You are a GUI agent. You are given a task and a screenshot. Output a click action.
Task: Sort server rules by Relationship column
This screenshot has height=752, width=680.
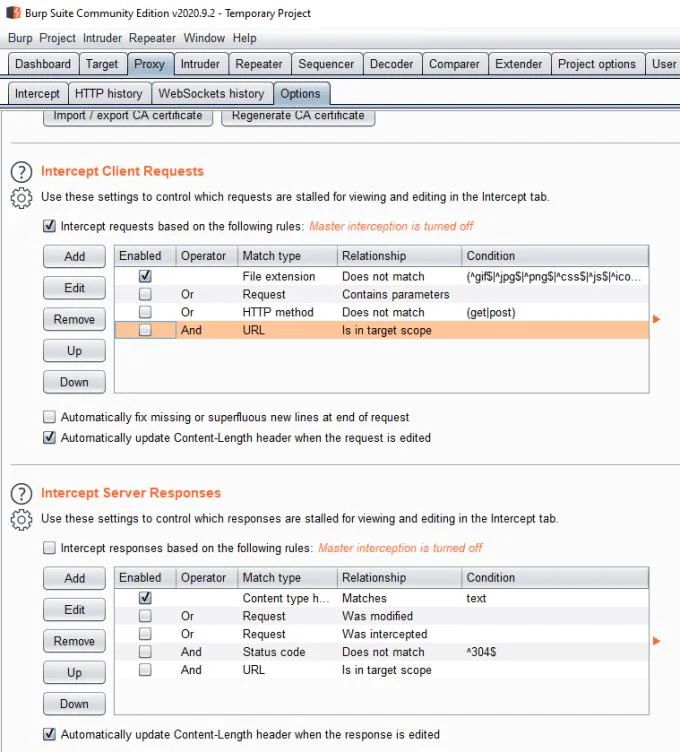(x=399, y=577)
